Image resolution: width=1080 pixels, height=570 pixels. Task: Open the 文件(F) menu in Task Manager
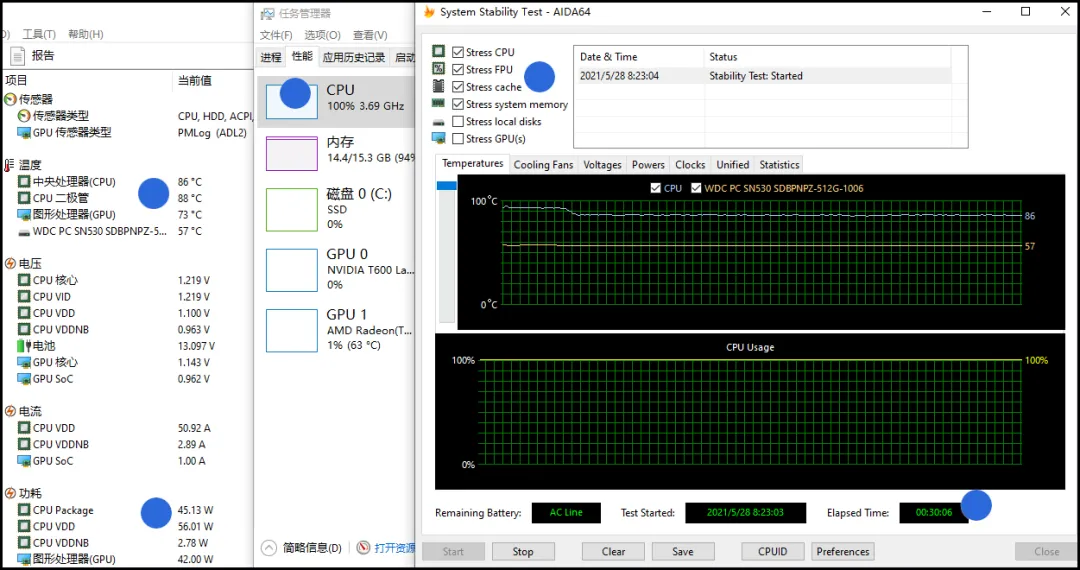coord(276,35)
